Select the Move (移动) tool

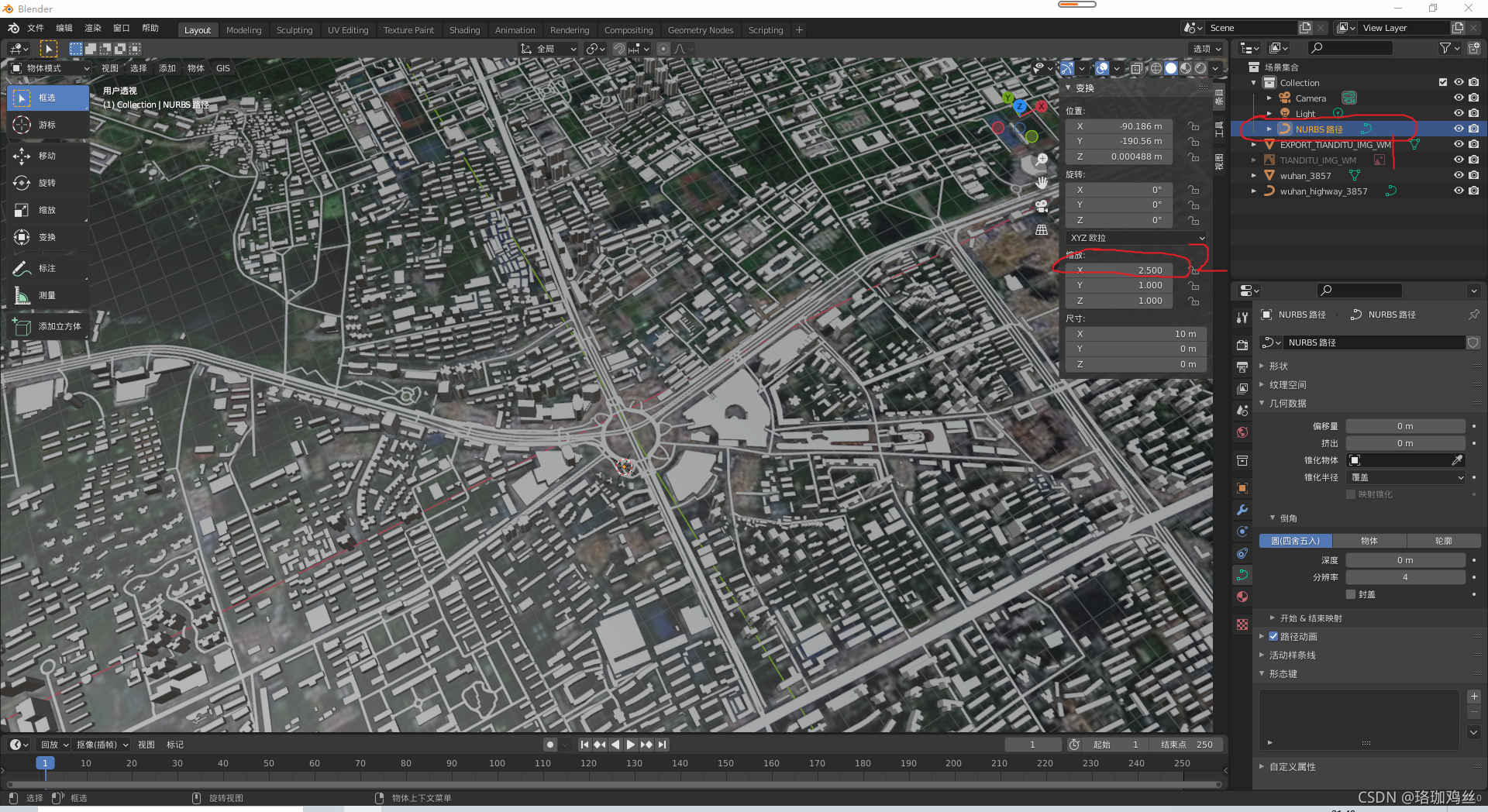48,156
